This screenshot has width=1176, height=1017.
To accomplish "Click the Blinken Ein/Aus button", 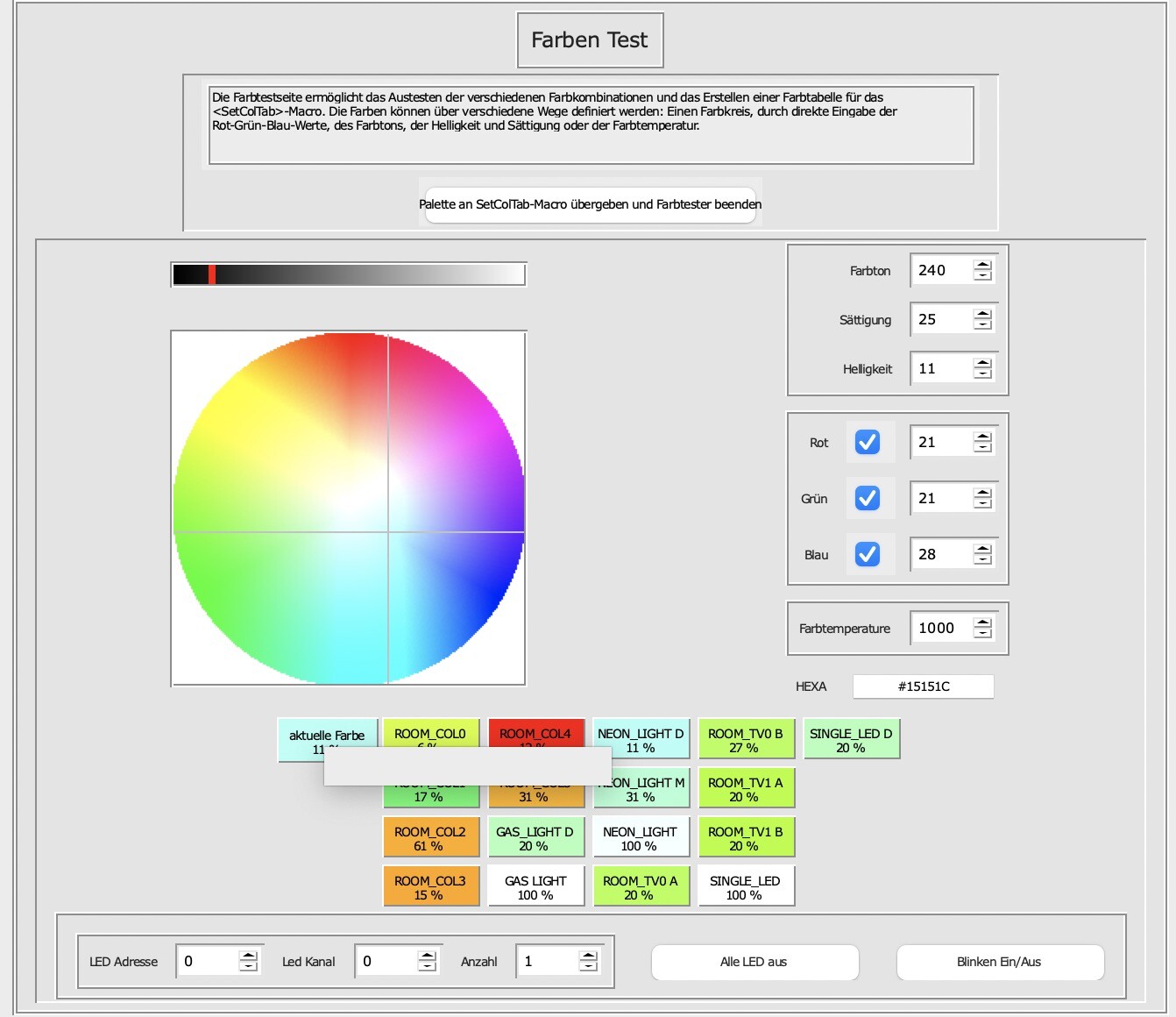I will click(1000, 962).
